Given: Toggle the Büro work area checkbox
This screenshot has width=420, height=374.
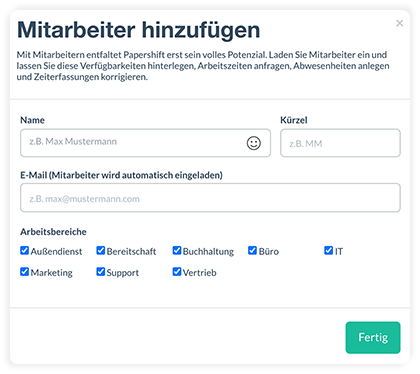Looking at the screenshot, I should pyautogui.click(x=253, y=251).
